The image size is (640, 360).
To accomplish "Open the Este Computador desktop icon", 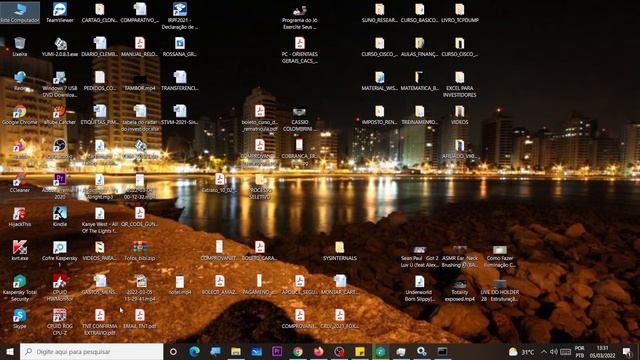I will 20,13.
